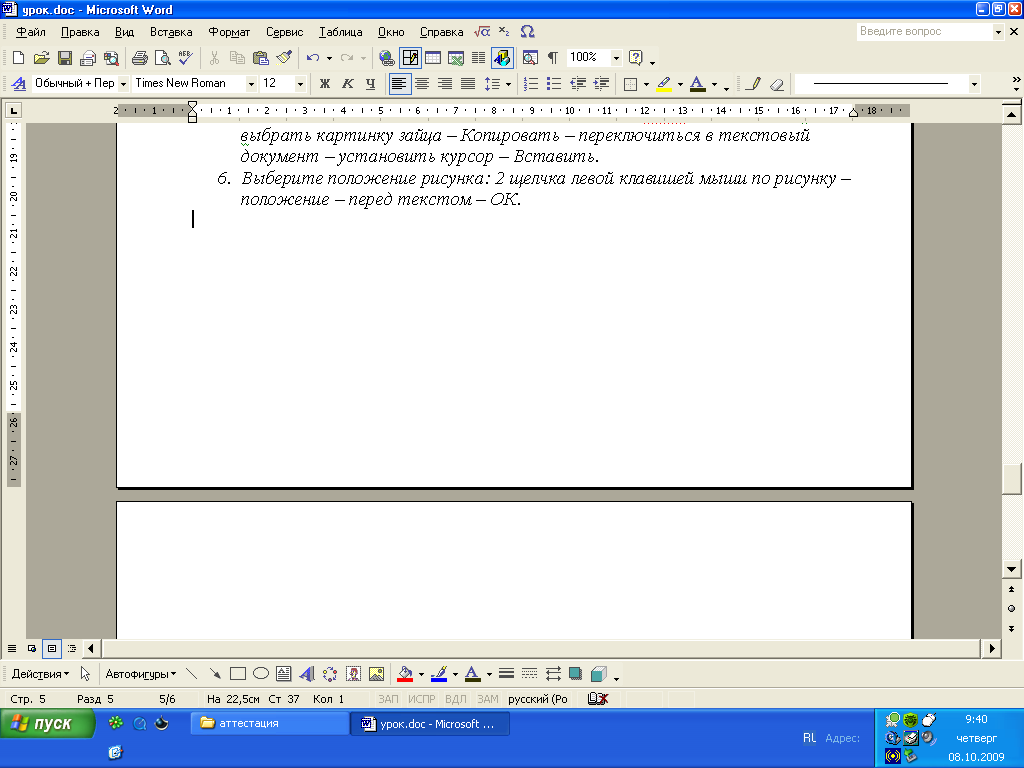Align text to the left
This screenshot has height=768, width=1024.
400,84
